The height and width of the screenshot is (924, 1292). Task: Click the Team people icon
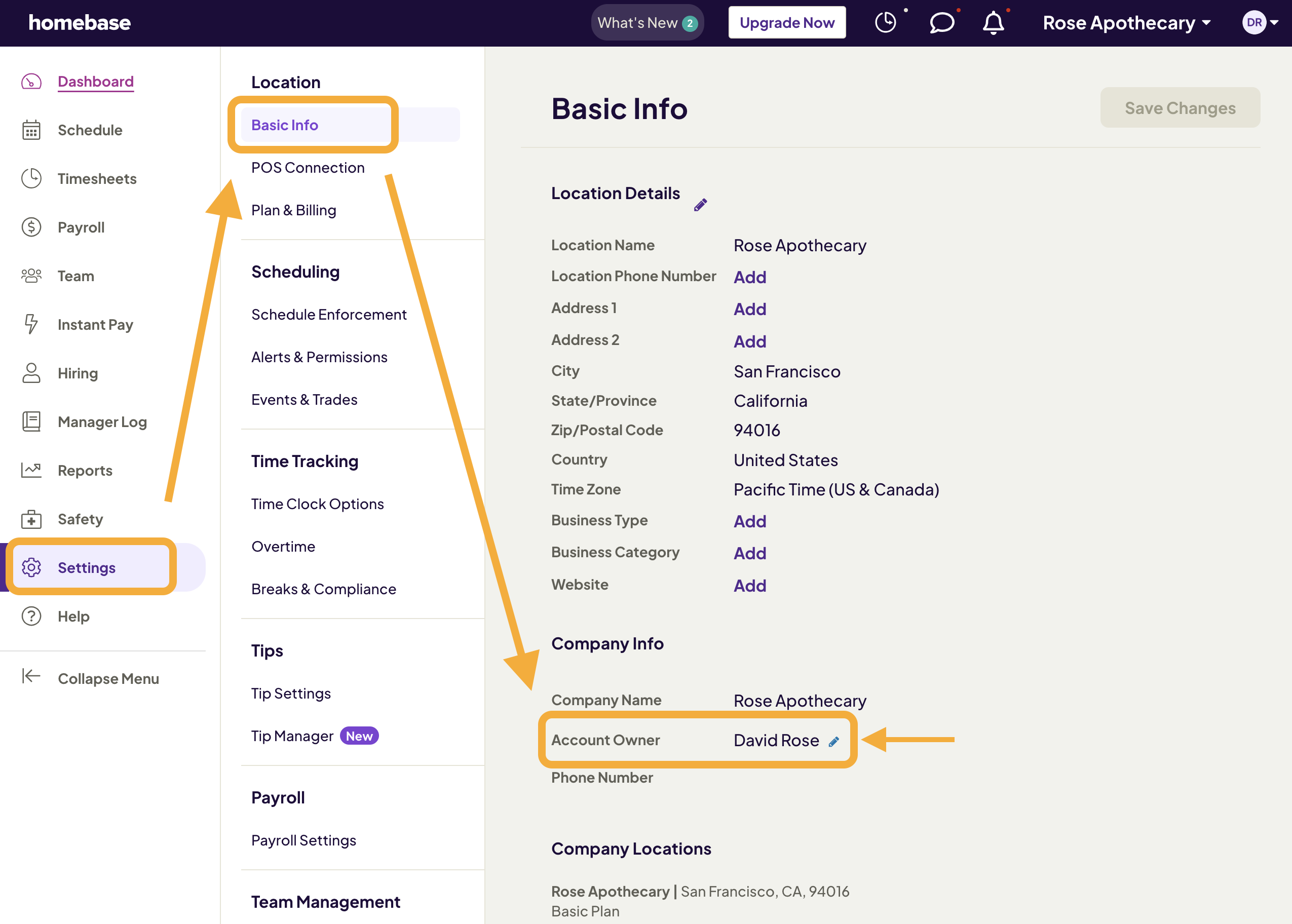[31, 276]
